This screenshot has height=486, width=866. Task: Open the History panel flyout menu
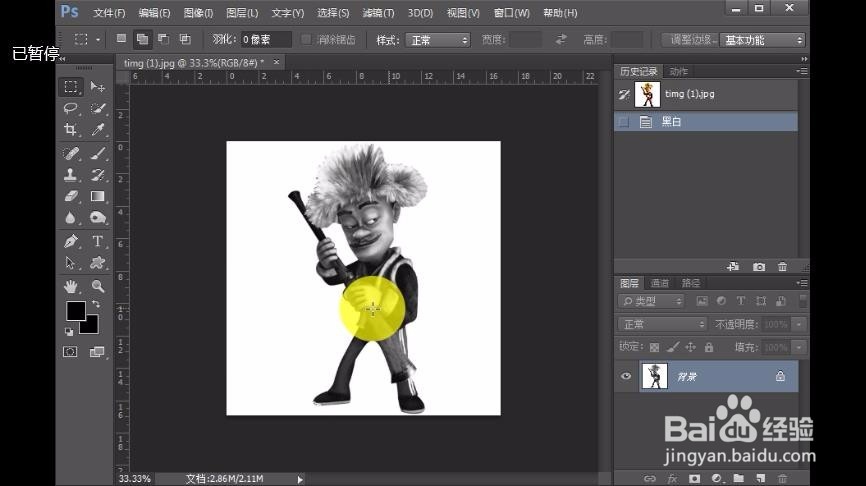pyautogui.click(x=802, y=71)
